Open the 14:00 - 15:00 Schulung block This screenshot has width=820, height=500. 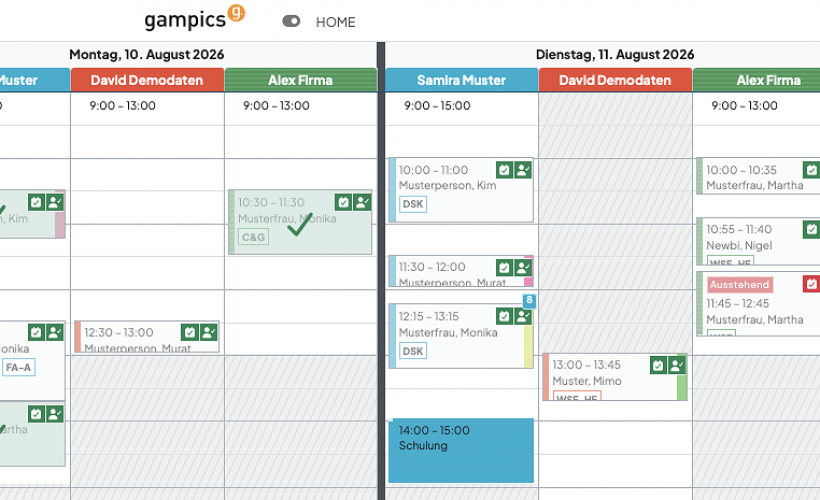461,450
